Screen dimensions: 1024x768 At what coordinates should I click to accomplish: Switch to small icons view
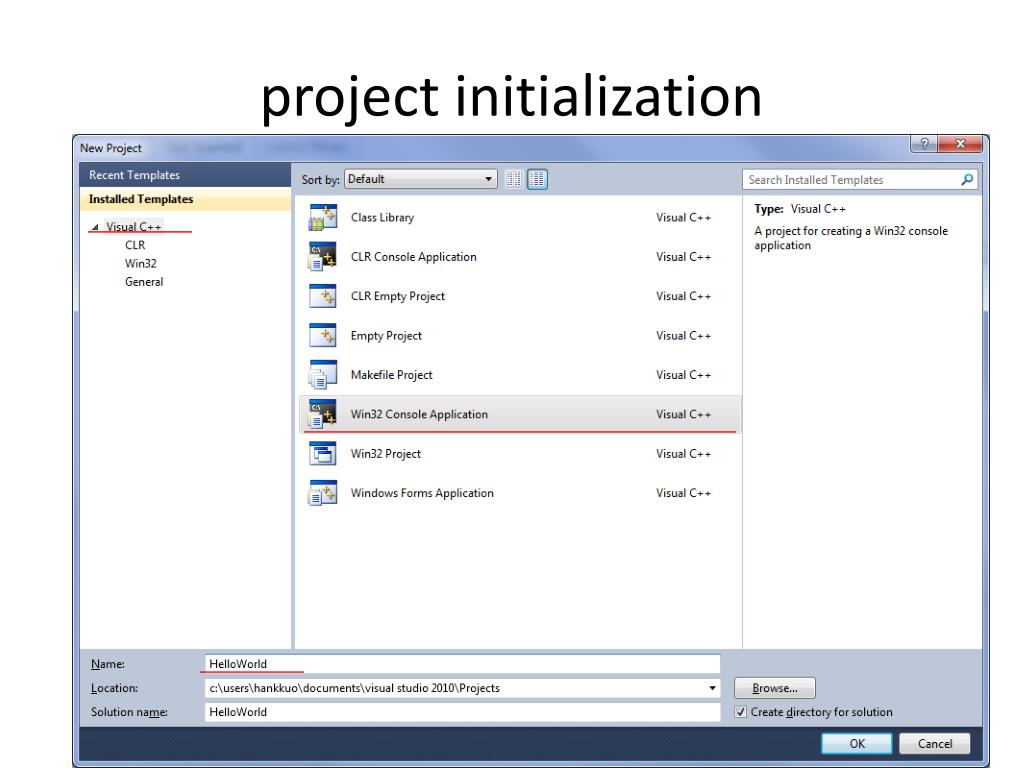point(514,179)
